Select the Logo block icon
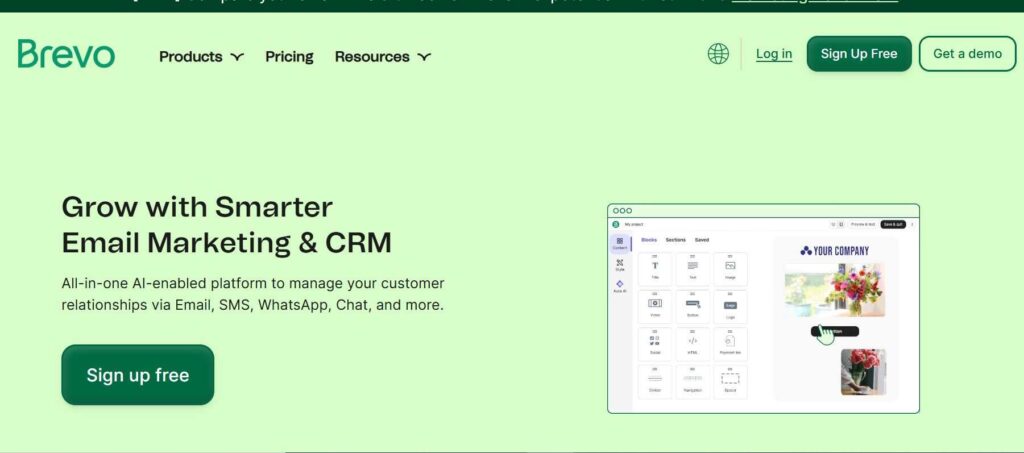This screenshot has width=1024, height=453. [730, 307]
